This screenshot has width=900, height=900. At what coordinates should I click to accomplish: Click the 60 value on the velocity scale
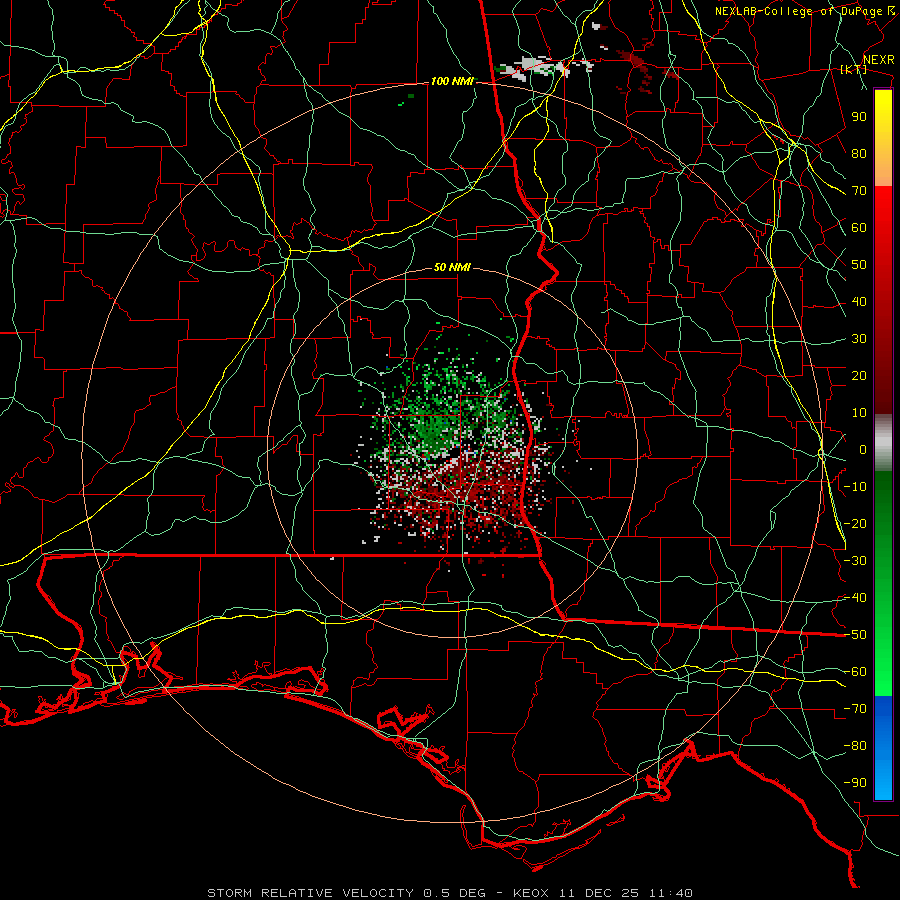pyautogui.click(x=859, y=228)
